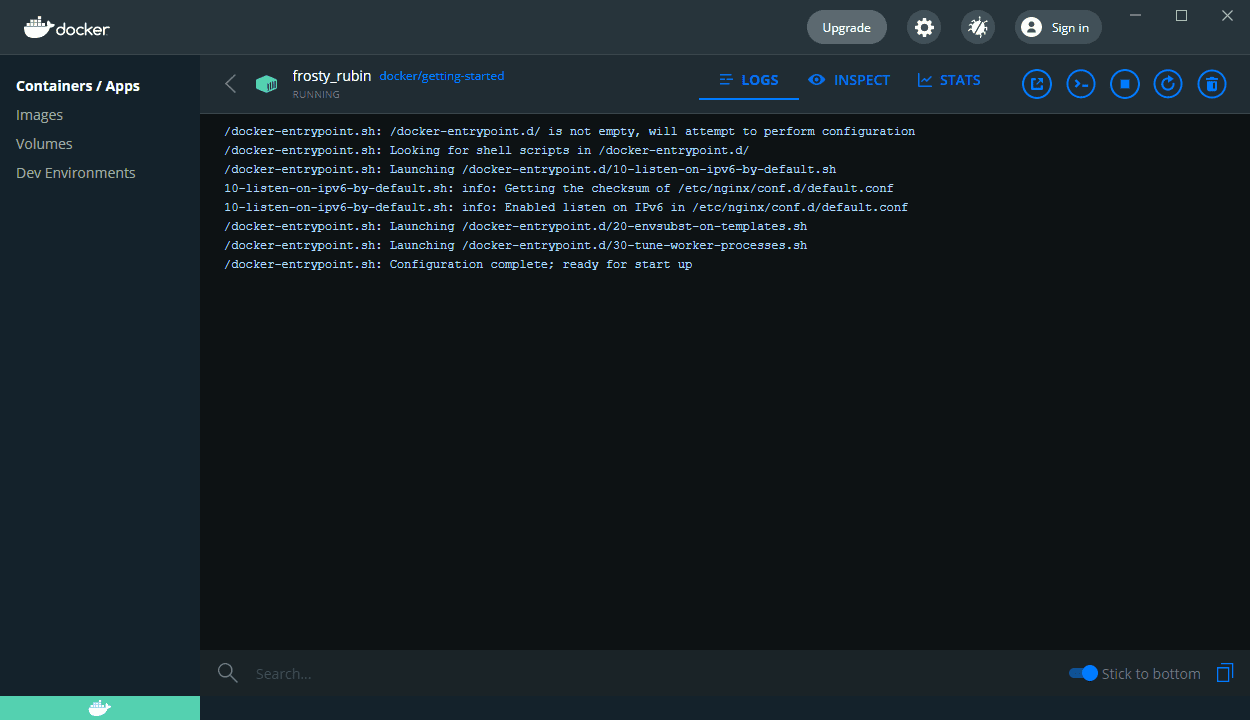This screenshot has height=720, width=1250.
Task: Click the whale icon in bottom status bar
Action: [100, 708]
